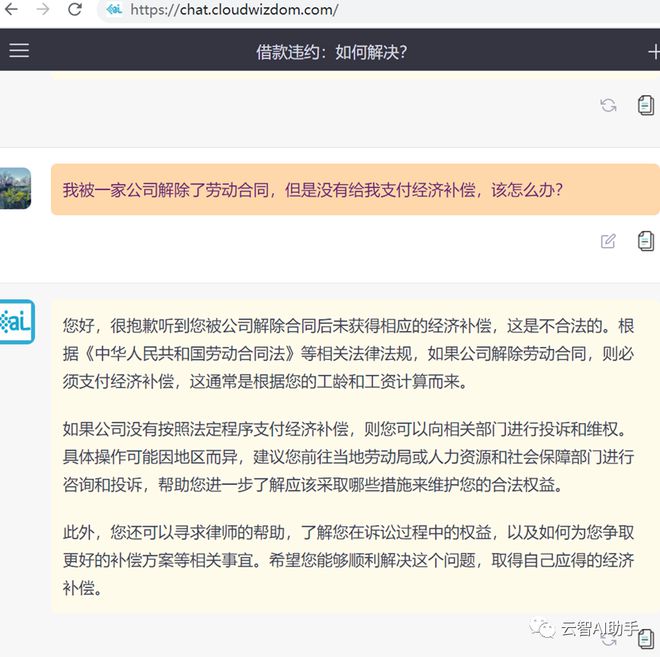
Task: Click the 云智AI助手 watermark text
Action: [600, 629]
